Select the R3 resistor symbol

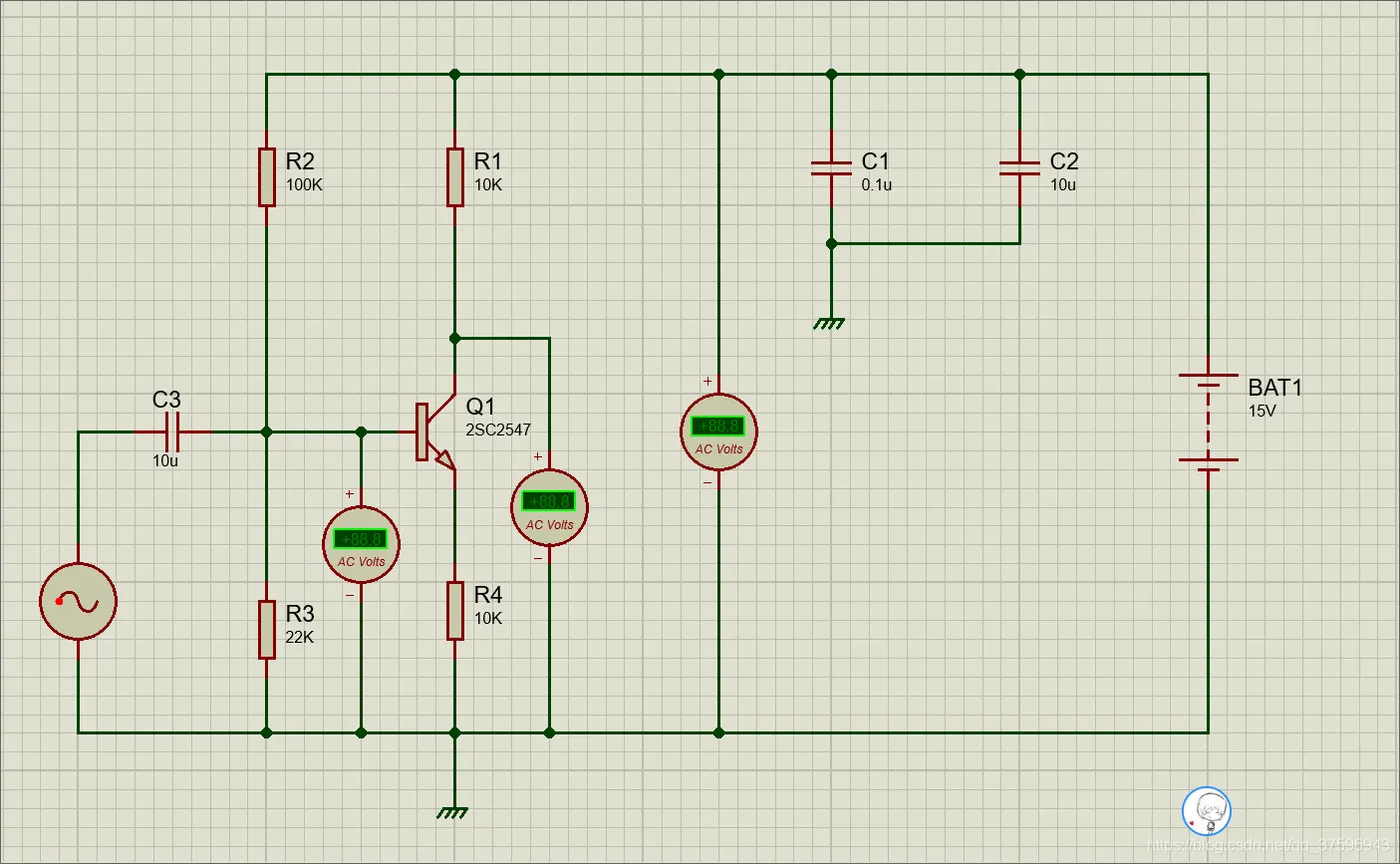point(267,630)
